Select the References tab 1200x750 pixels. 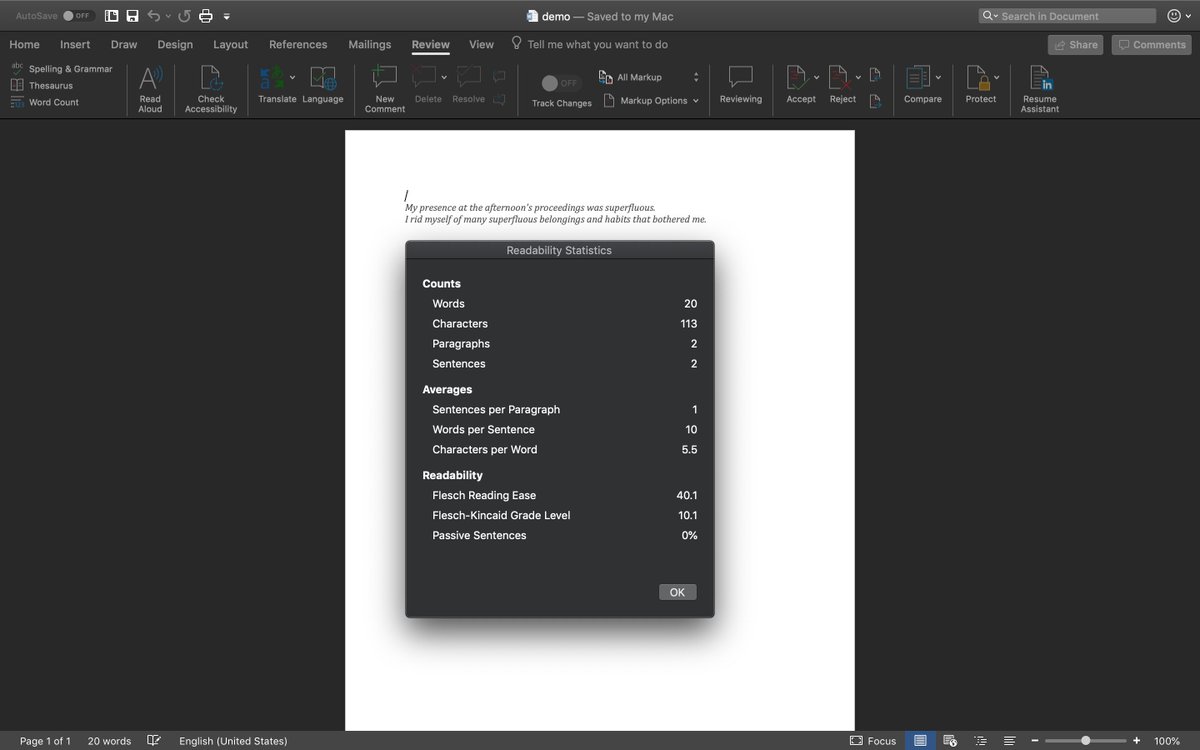point(298,44)
